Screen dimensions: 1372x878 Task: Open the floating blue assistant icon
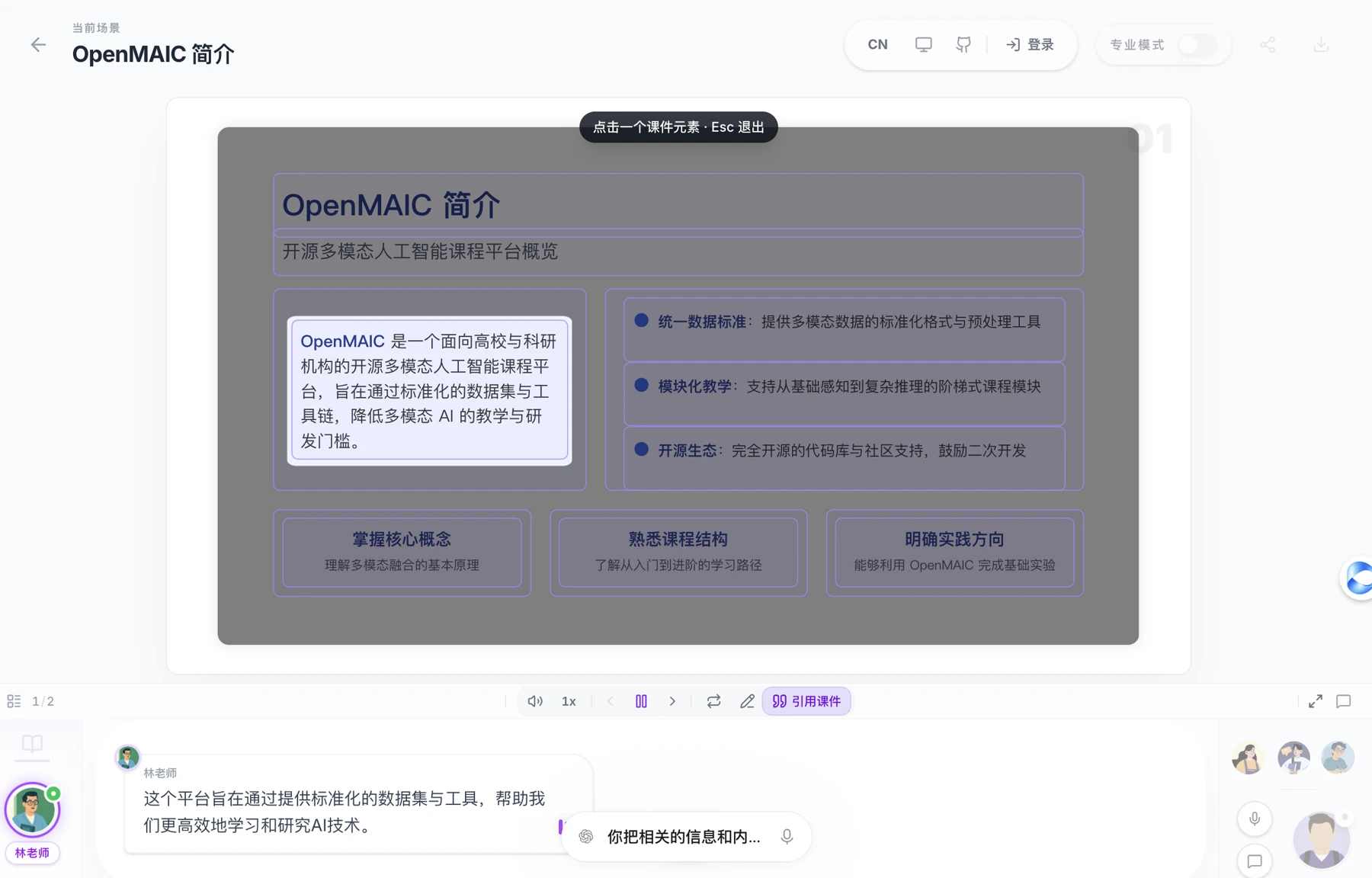coord(1358,578)
